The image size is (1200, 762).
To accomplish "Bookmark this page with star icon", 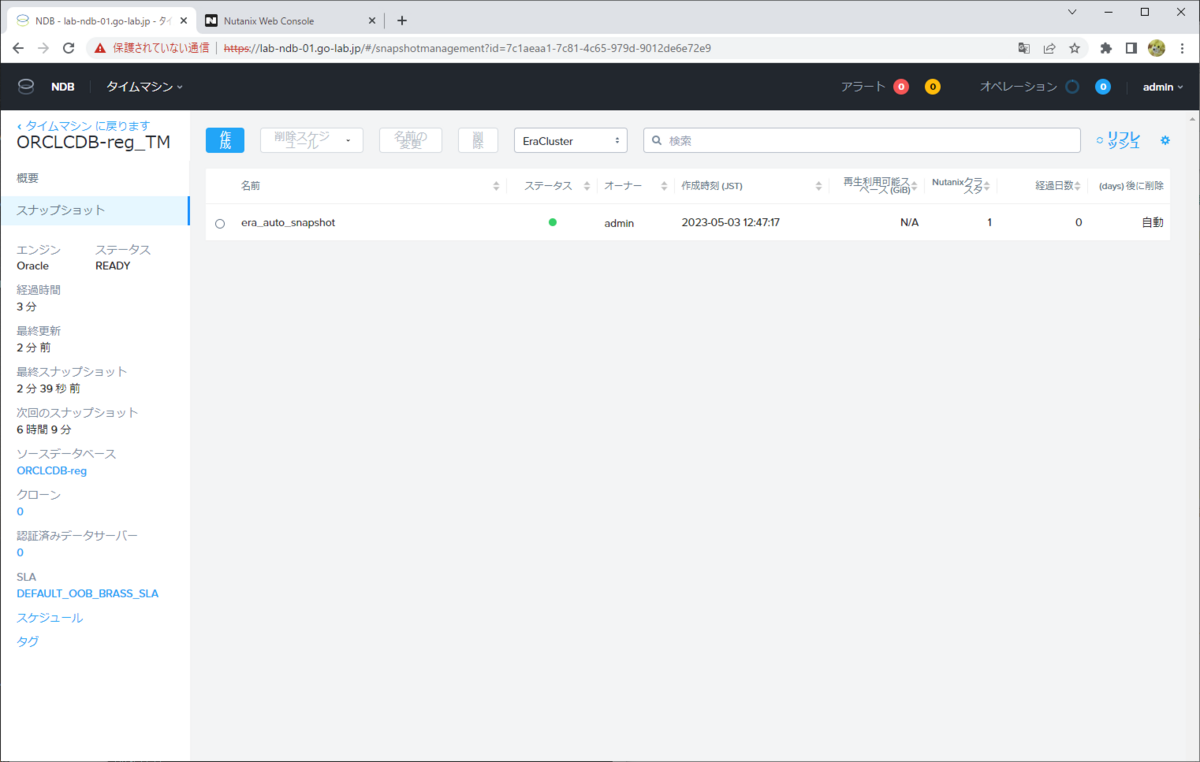I will 1075,48.
